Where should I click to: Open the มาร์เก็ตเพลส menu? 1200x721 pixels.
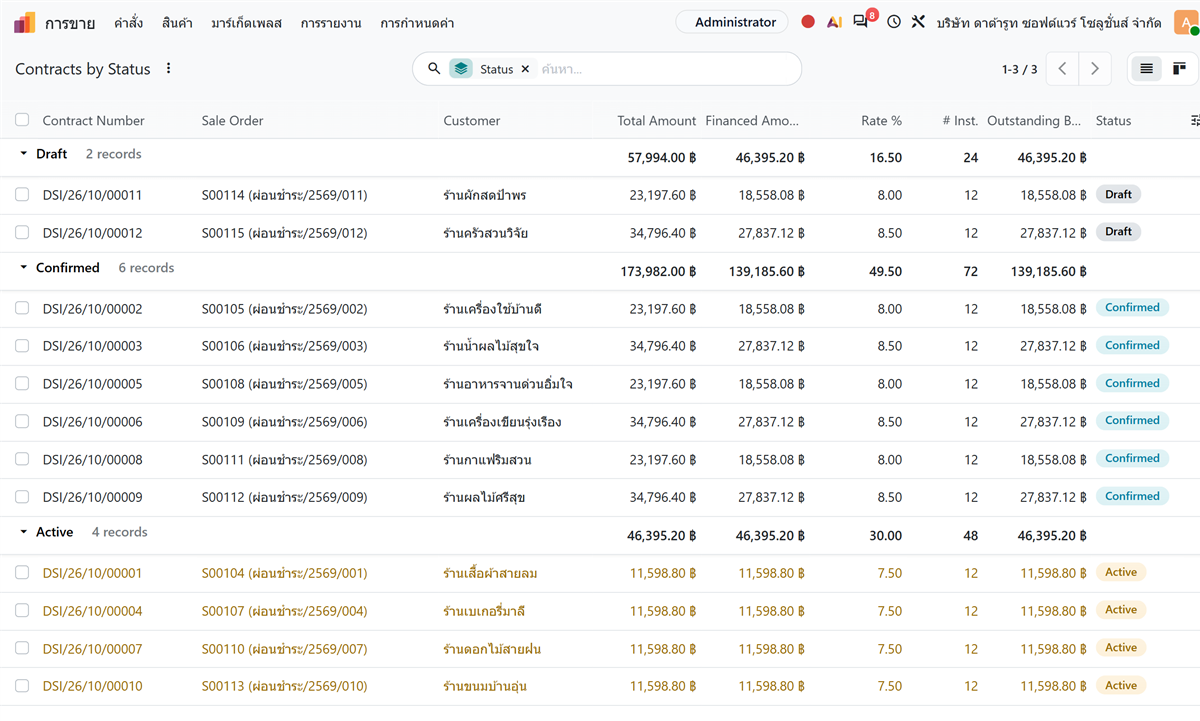(247, 23)
